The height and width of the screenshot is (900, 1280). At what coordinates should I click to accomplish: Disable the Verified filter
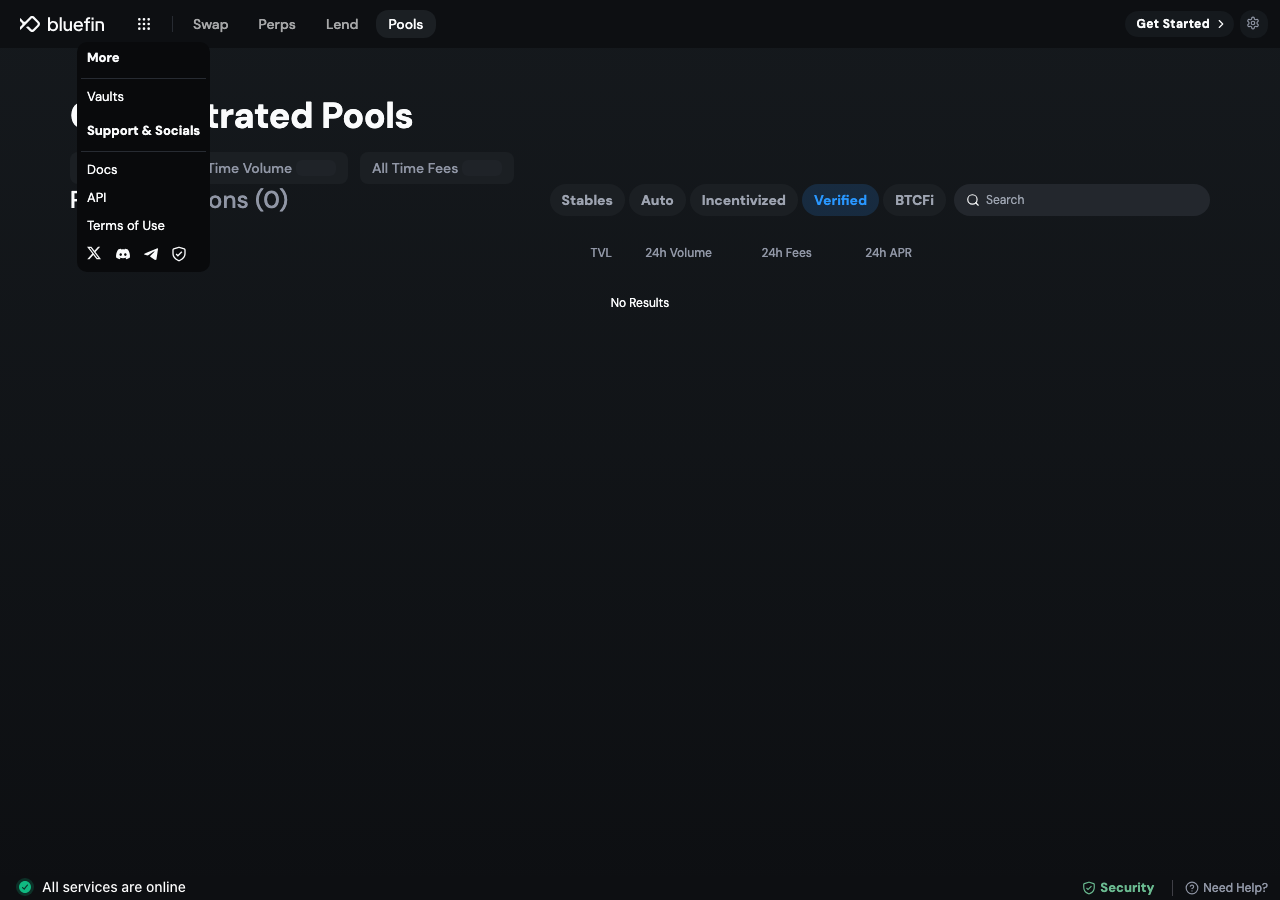tap(840, 200)
